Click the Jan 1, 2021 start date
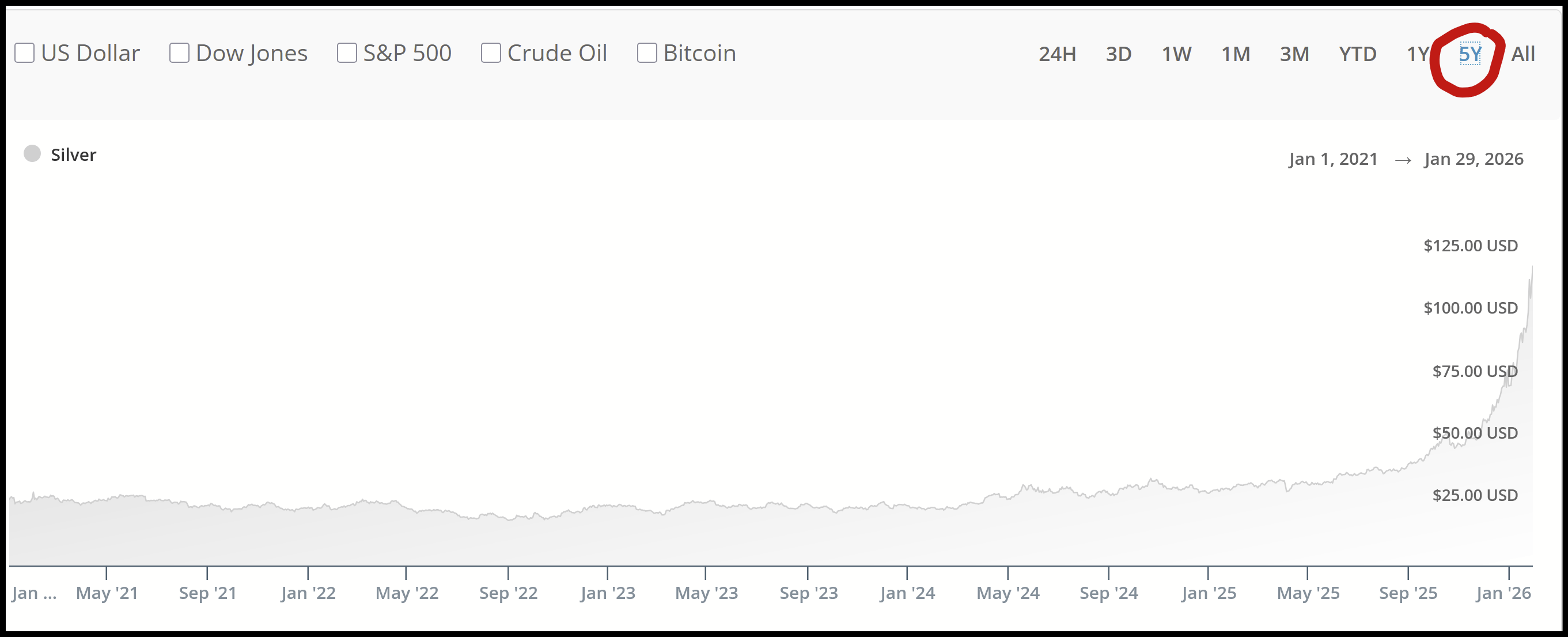1568x637 pixels. click(x=1332, y=159)
